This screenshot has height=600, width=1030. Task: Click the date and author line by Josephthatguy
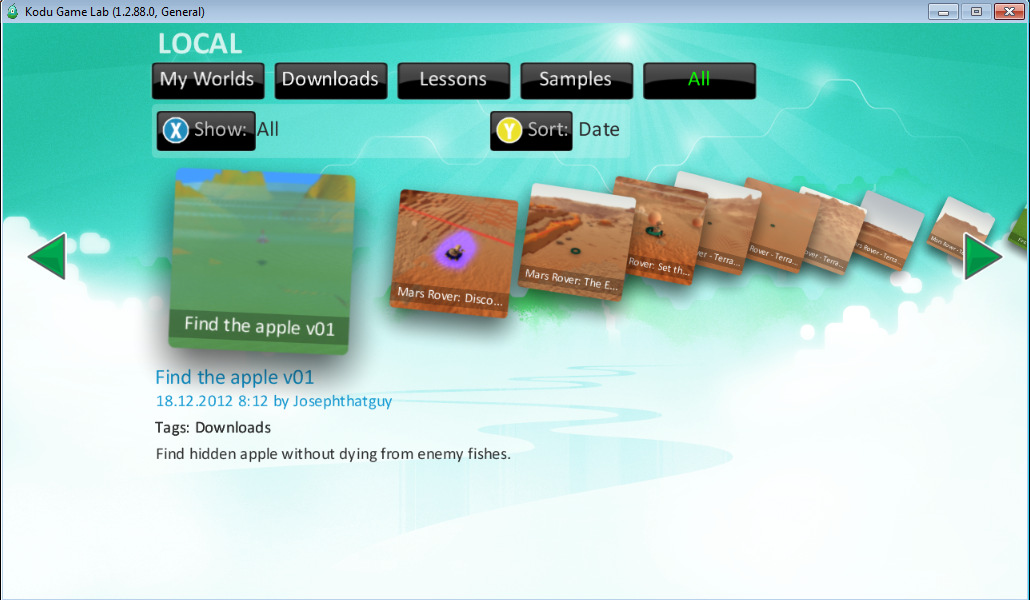click(273, 401)
